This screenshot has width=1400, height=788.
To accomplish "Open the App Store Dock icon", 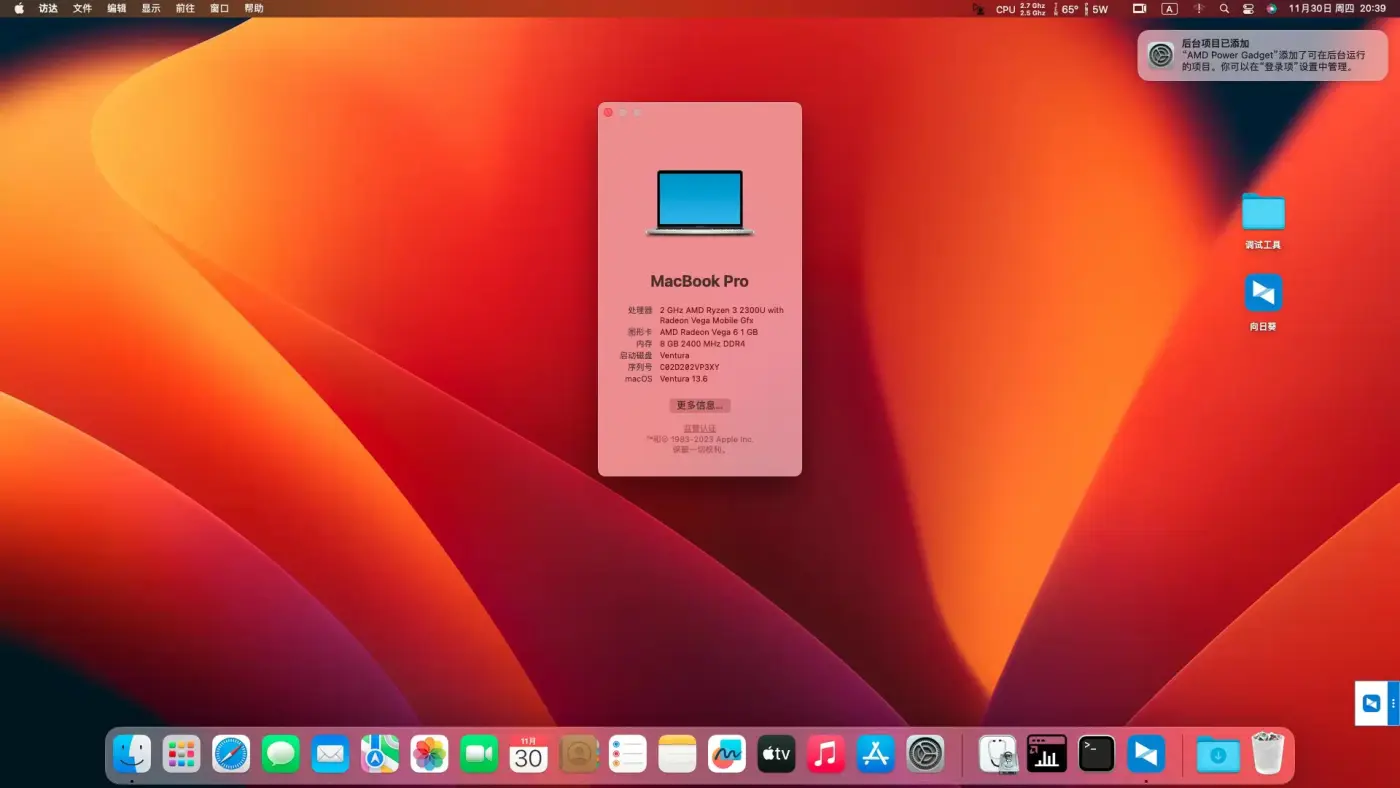I will coord(875,754).
